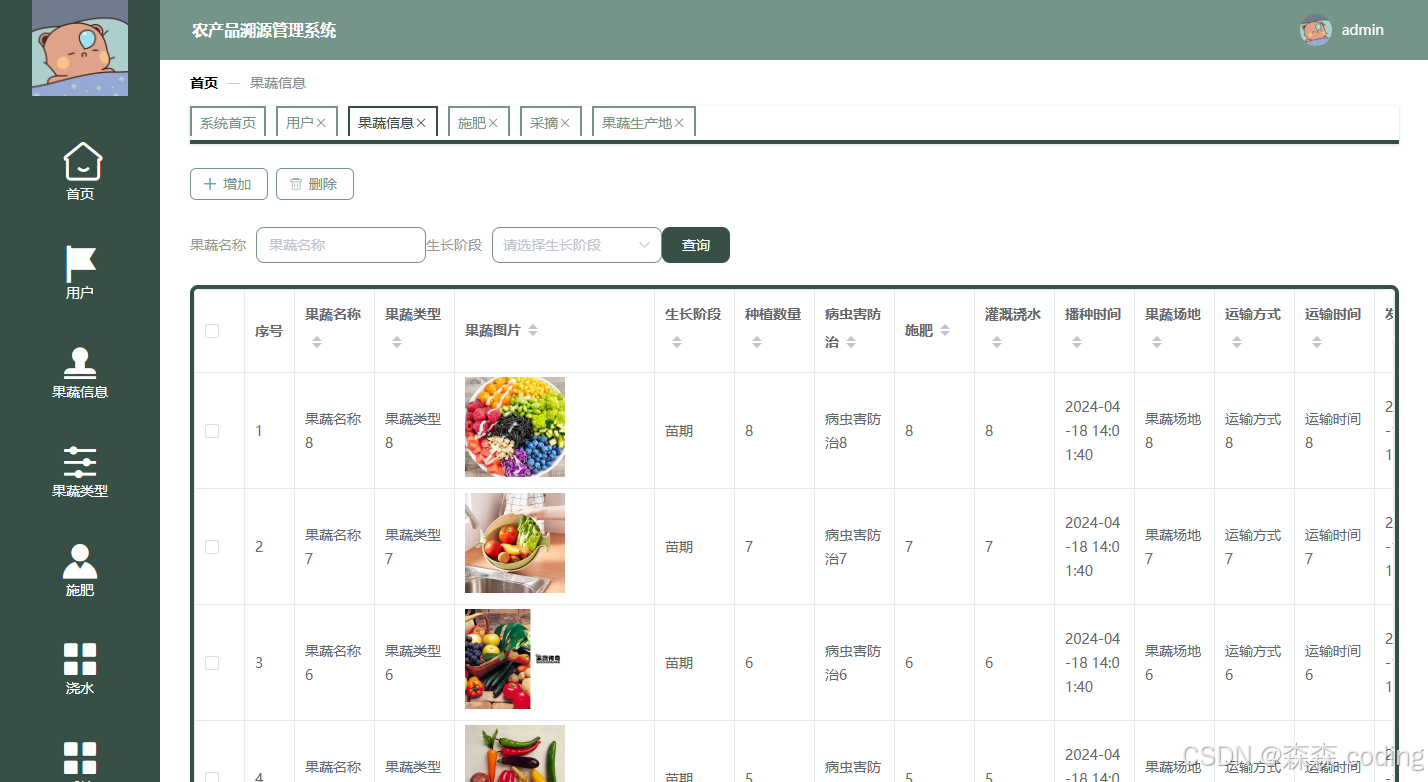Open the 用户 flag icon in sidebar
This screenshot has width=1428, height=782.
click(x=80, y=263)
